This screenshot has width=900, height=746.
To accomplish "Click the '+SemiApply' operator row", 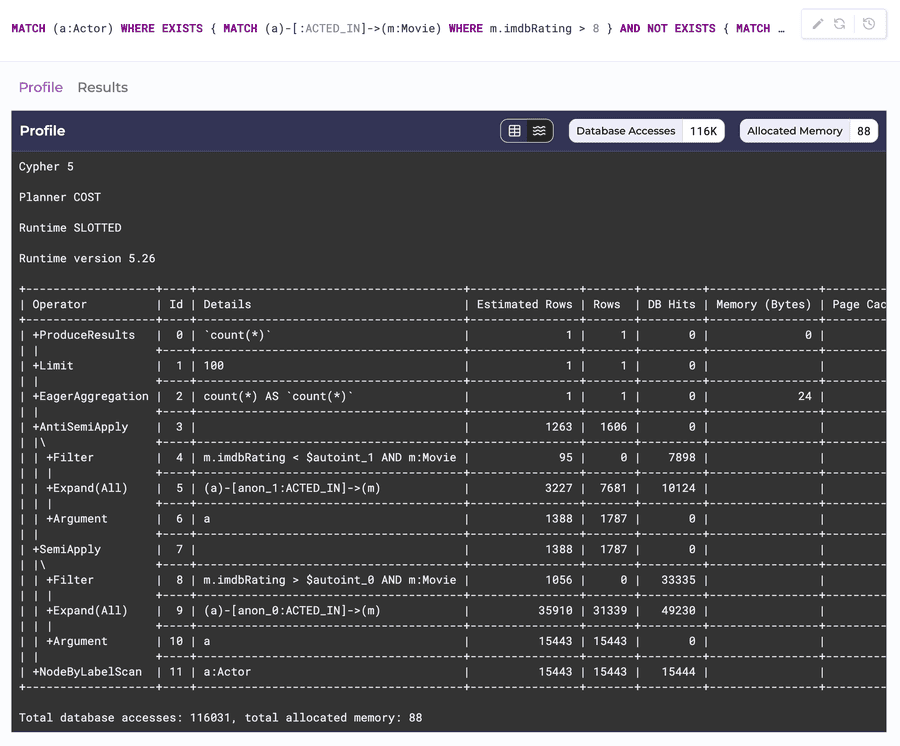I will coord(67,549).
